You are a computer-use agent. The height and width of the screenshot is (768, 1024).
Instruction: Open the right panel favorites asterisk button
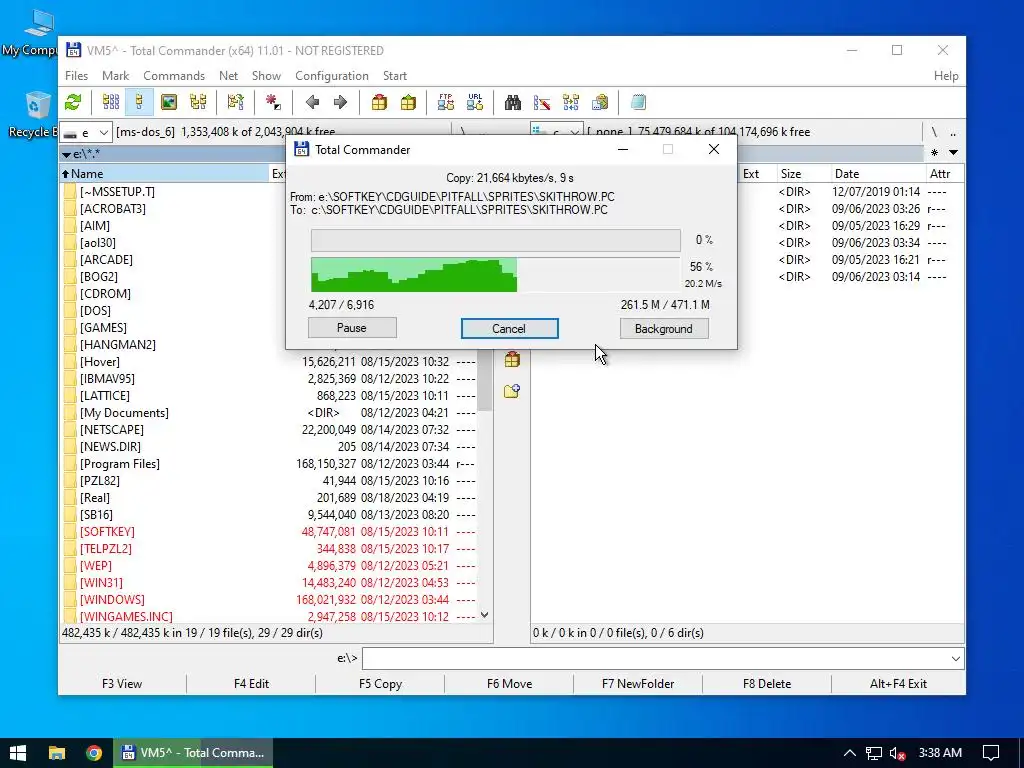[935, 153]
